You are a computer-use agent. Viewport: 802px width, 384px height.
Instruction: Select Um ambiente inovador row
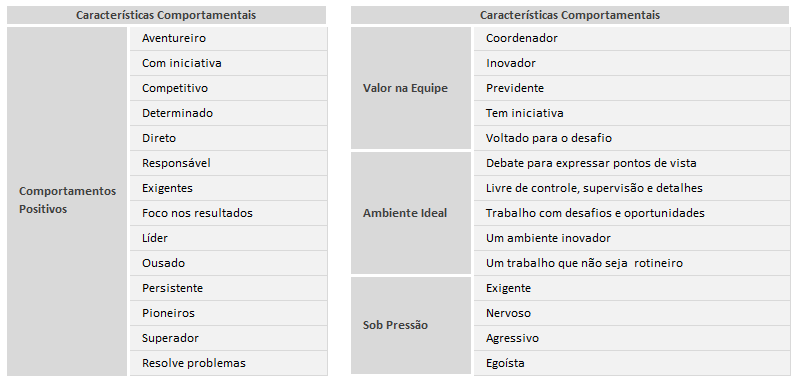tap(632, 238)
